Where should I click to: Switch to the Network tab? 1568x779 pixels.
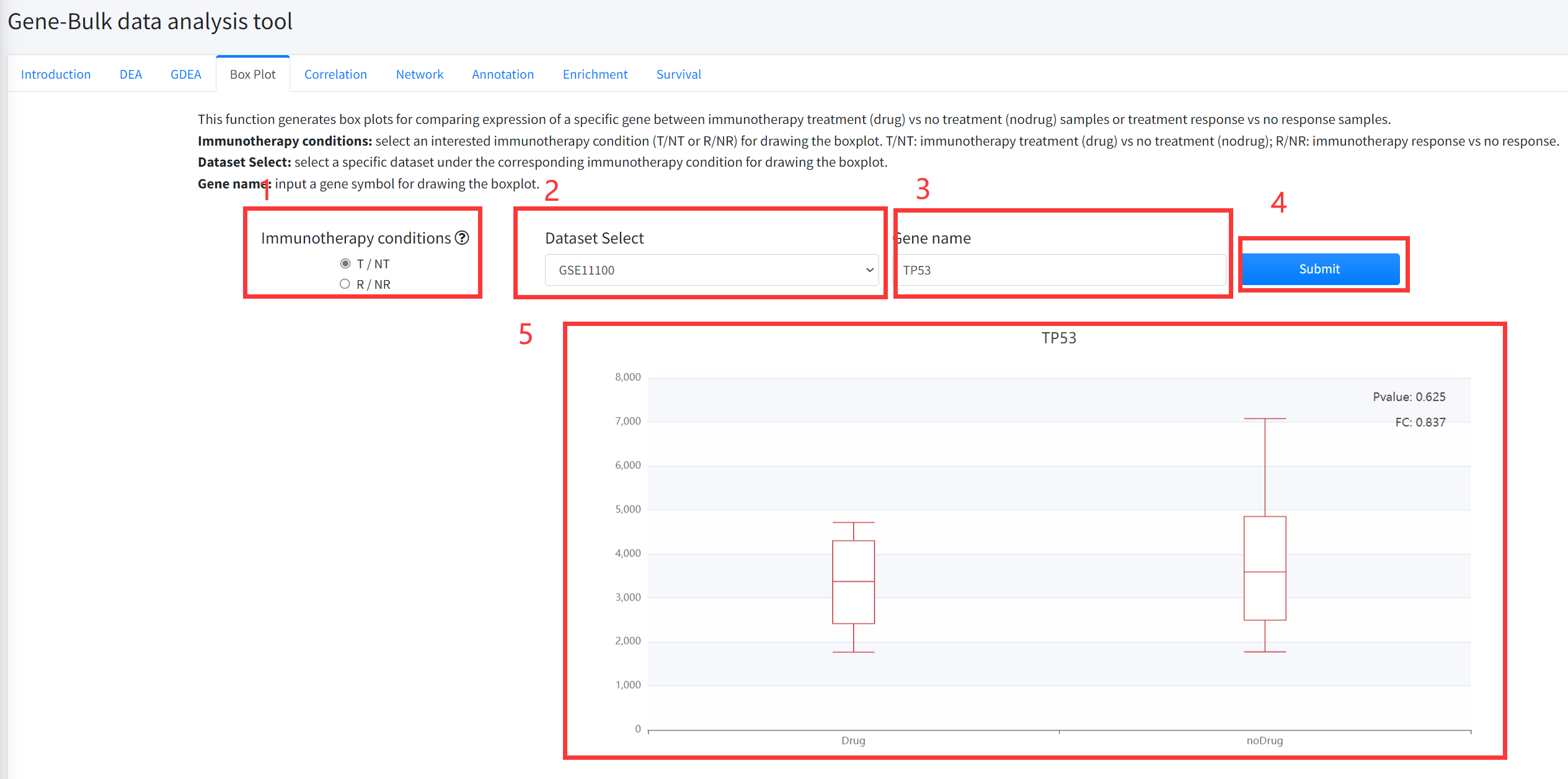[420, 74]
